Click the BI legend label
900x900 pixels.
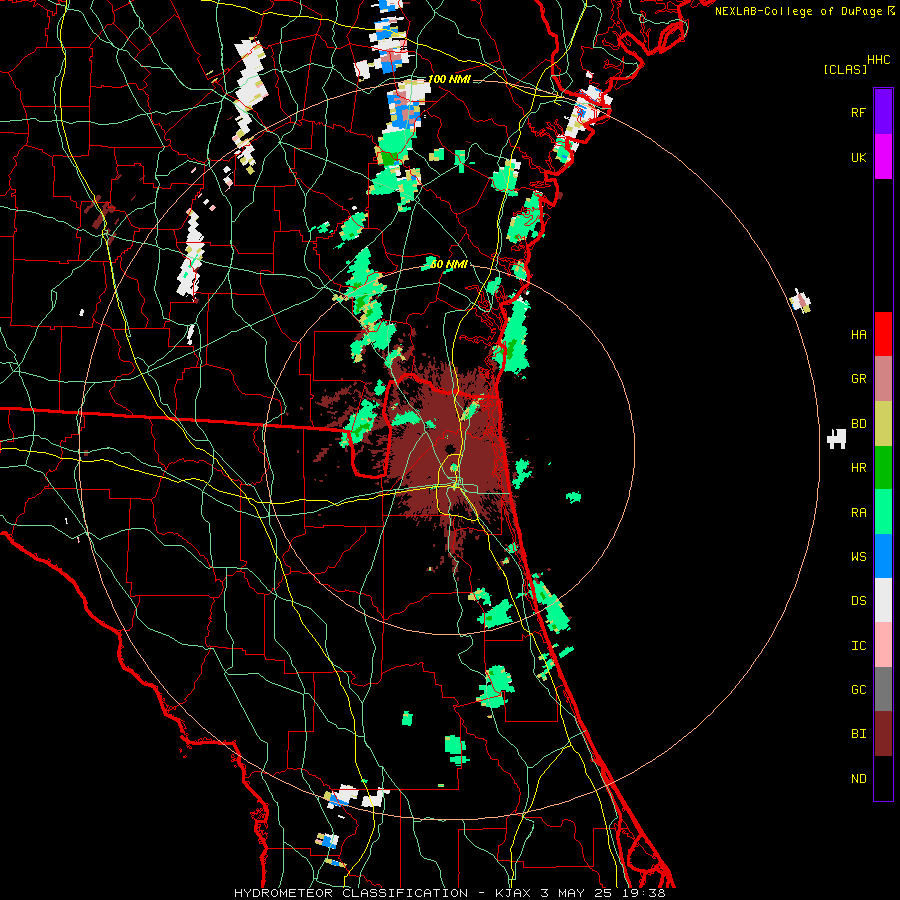pos(858,734)
